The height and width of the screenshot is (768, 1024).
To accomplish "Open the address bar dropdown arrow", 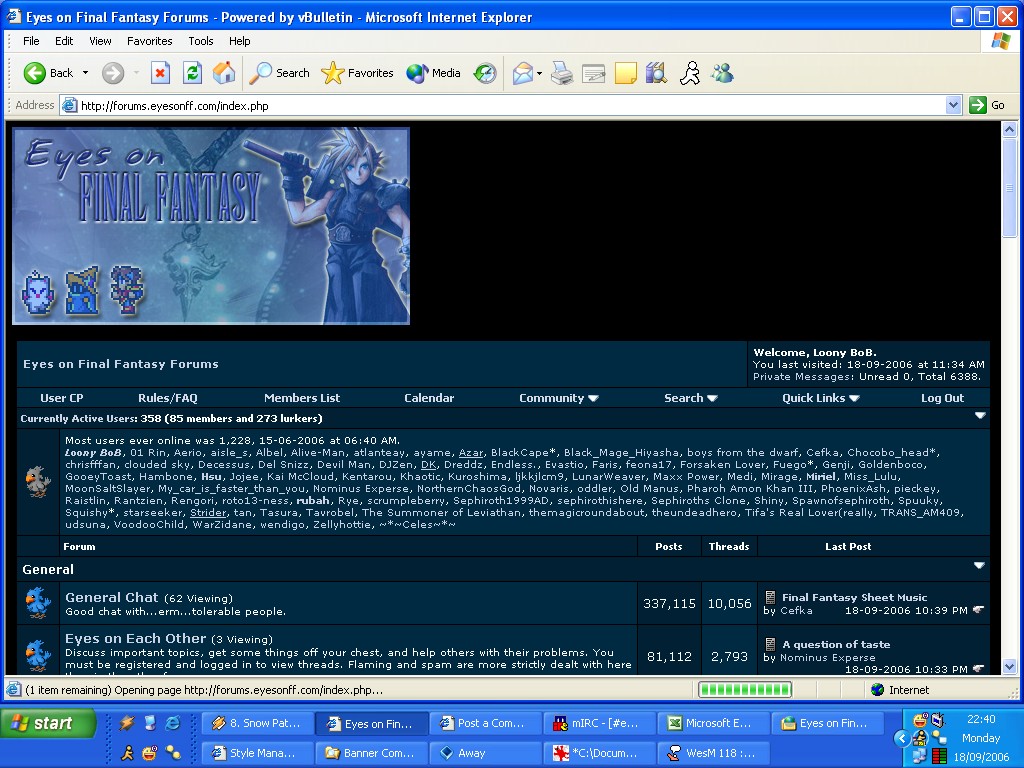I will point(953,105).
